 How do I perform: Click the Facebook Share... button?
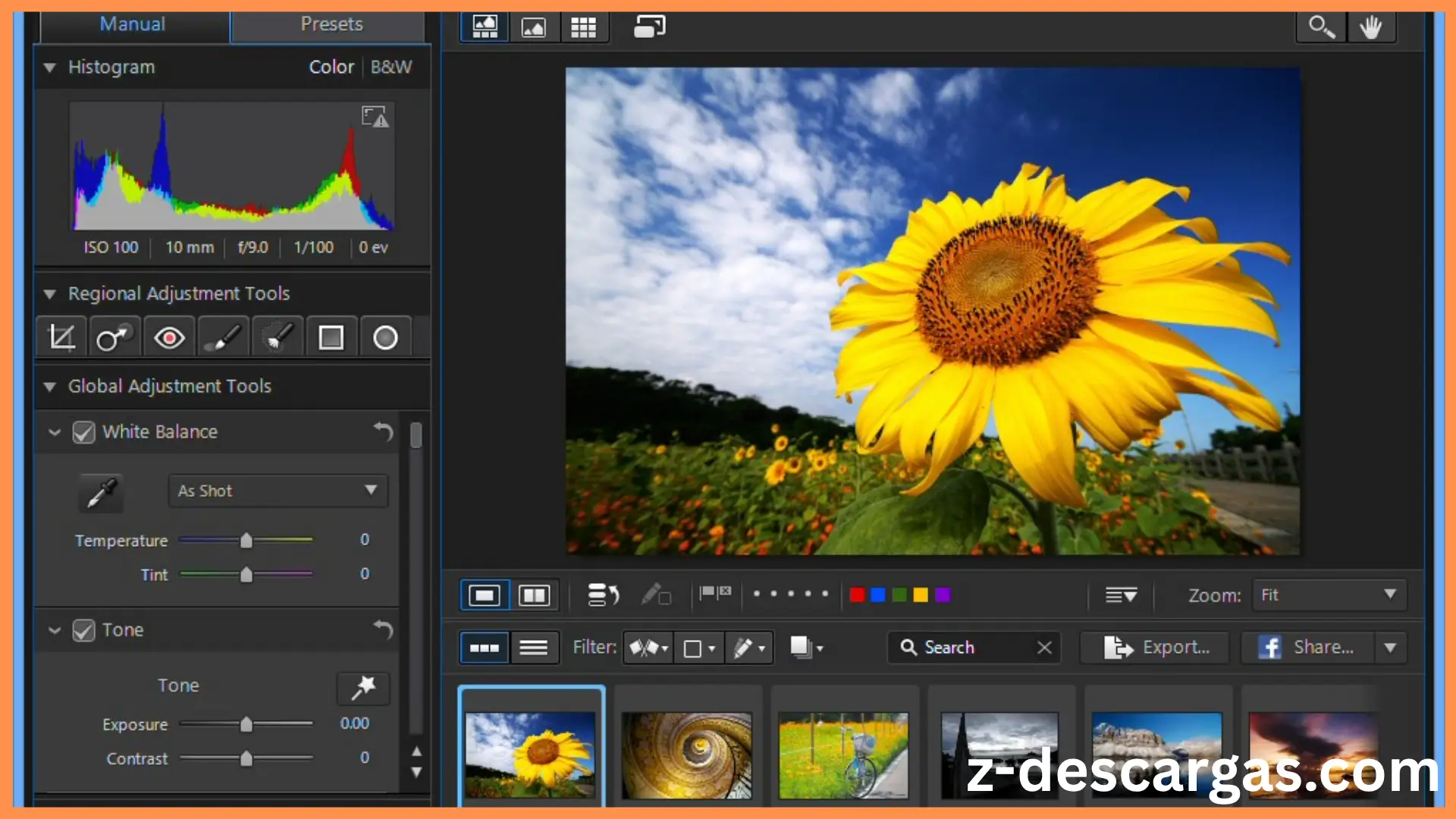[x=1308, y=648]
